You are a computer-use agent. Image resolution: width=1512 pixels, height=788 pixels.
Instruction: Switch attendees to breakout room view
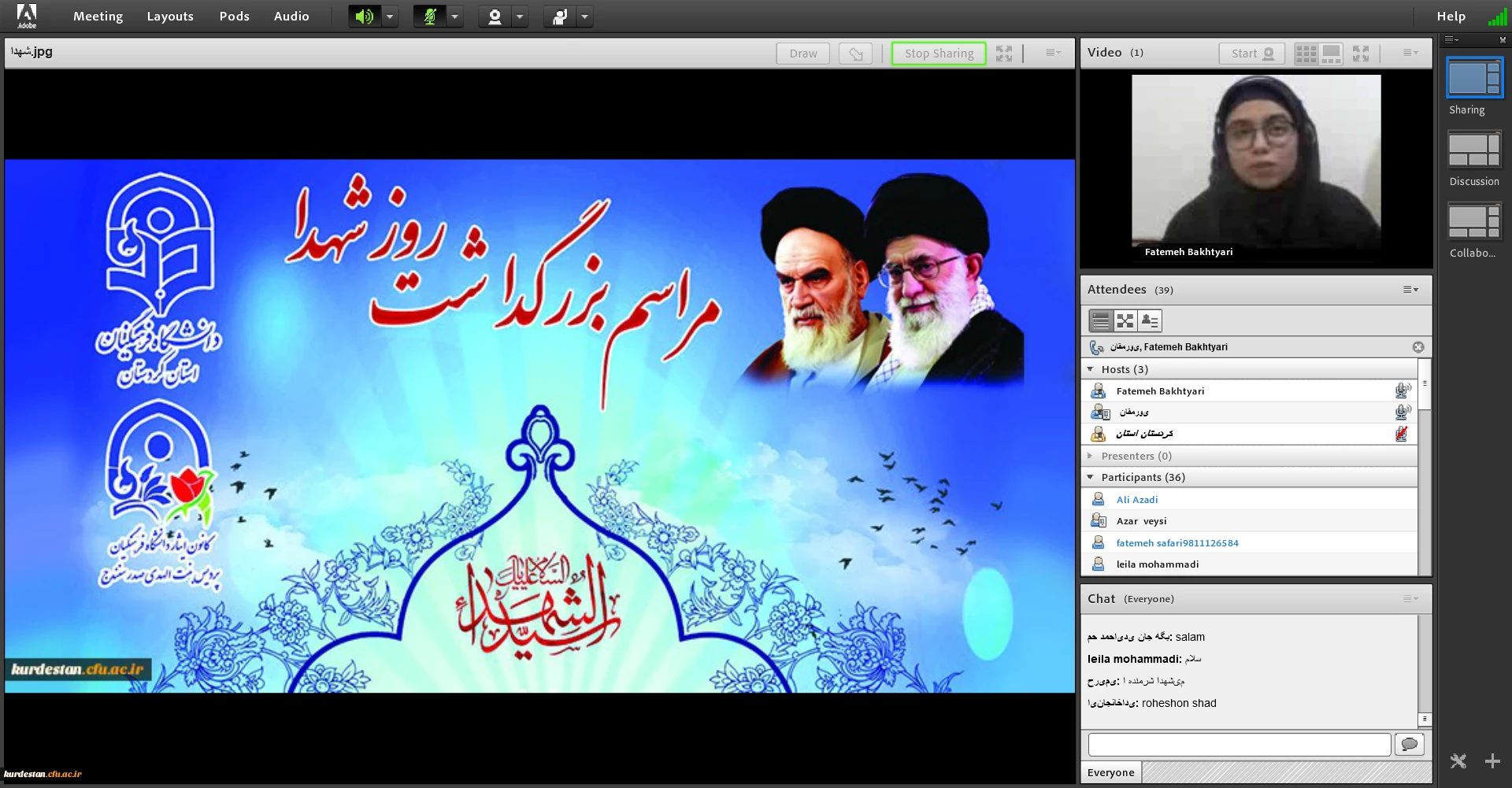pos(1125,320)
